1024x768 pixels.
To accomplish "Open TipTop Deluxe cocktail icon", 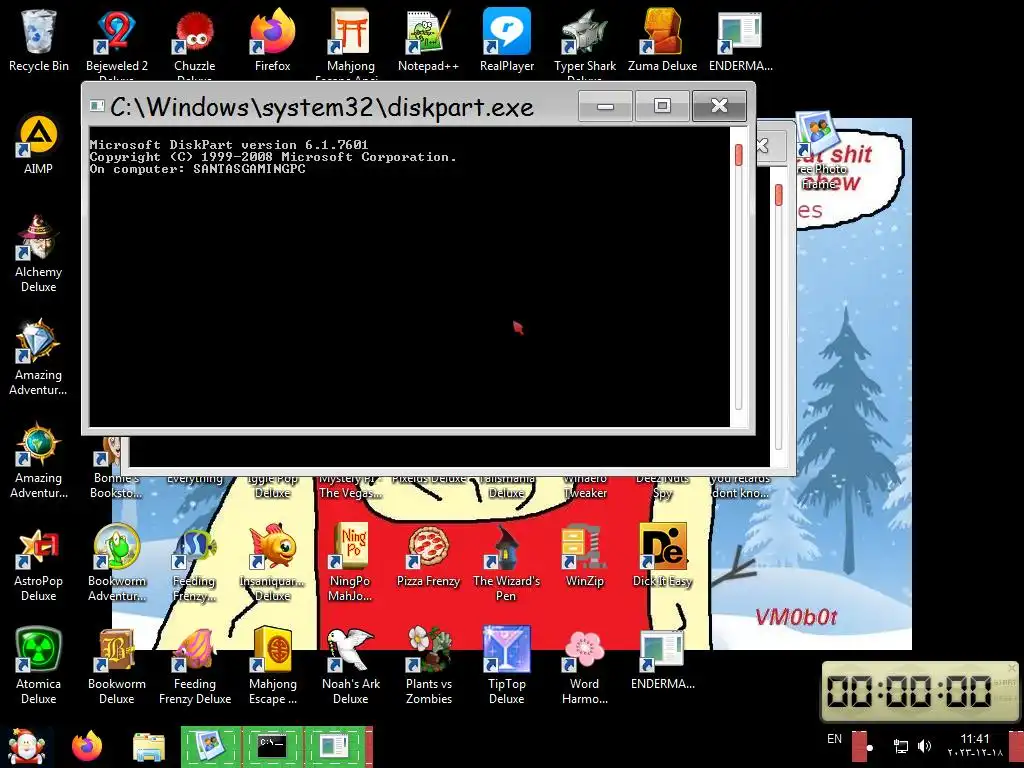I will coord(507,666).
